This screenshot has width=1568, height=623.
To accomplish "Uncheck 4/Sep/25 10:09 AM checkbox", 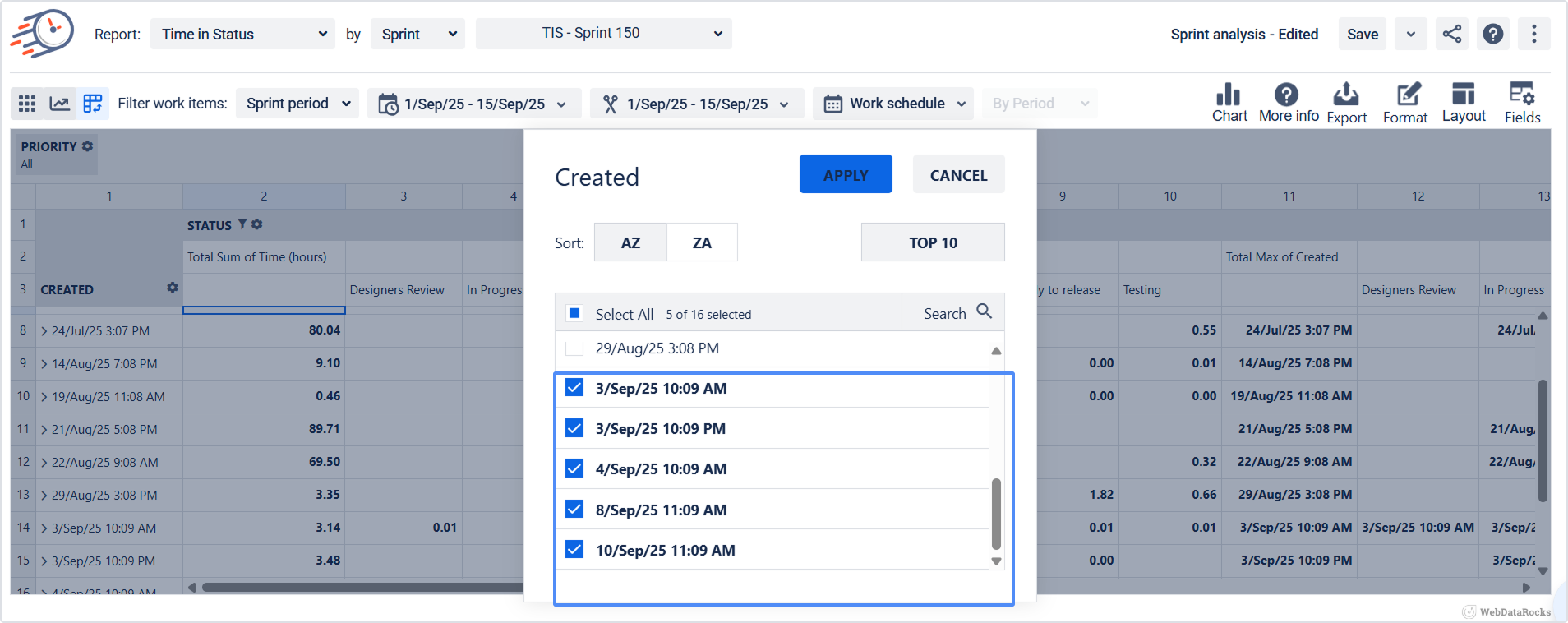I will click(x=574, y=468).
